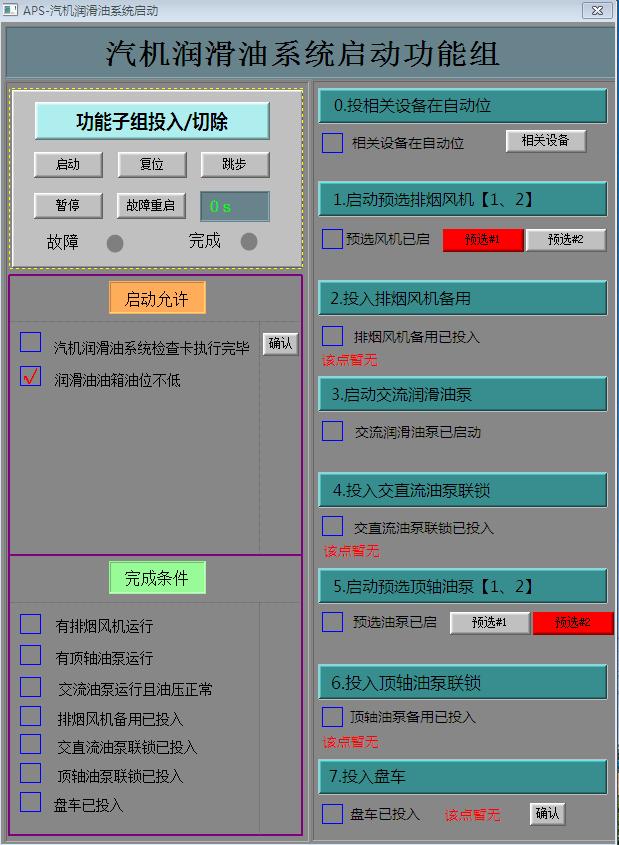Open the 相关设备 button
619x845 pixels.
545,141
